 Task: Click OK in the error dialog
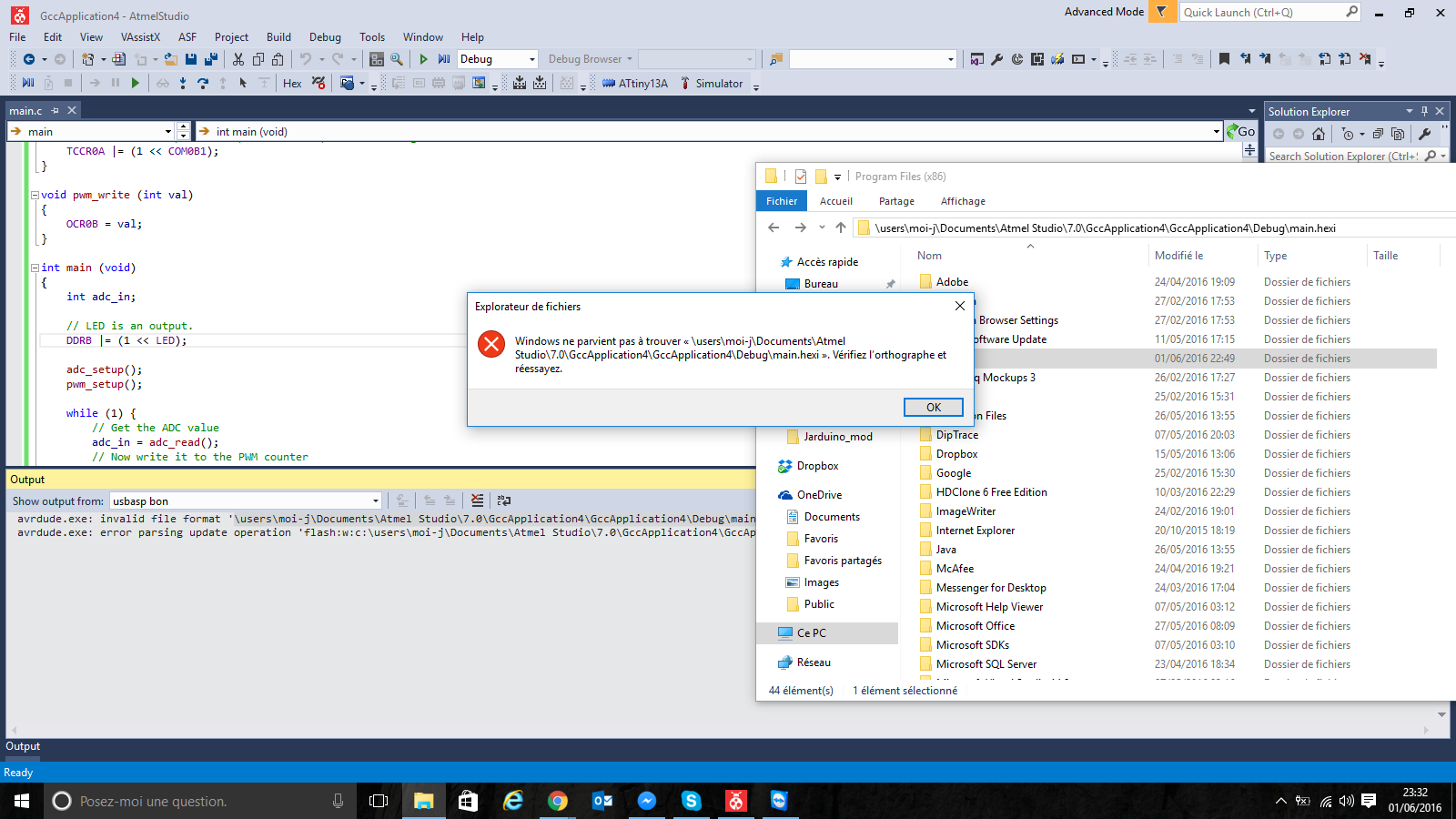(934, 407)
